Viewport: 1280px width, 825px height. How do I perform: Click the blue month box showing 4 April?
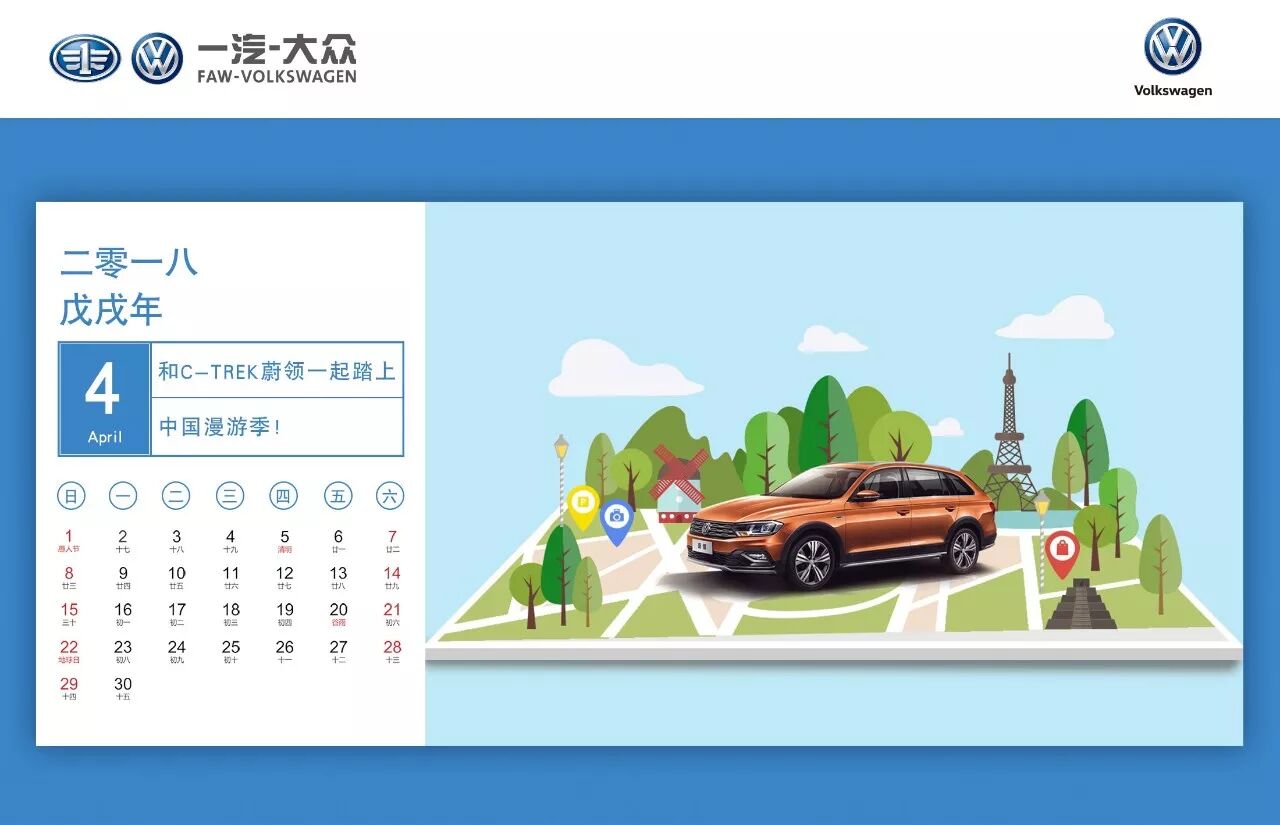[104, 399]
